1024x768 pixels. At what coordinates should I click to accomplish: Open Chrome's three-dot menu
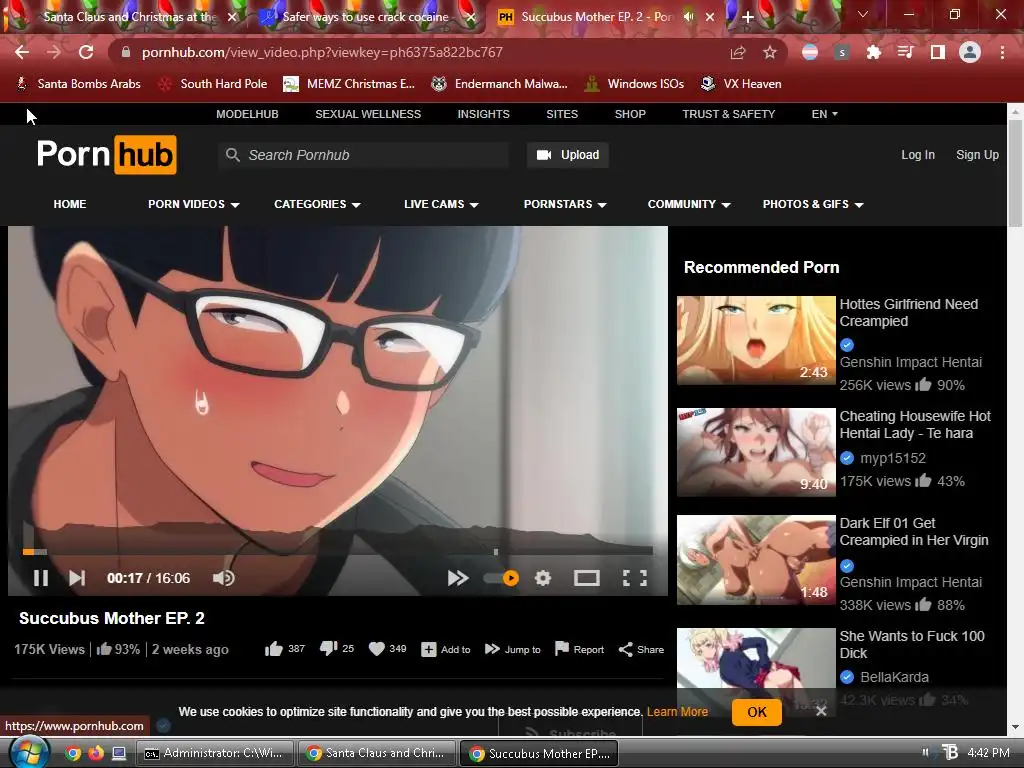tap(1002, 52)
